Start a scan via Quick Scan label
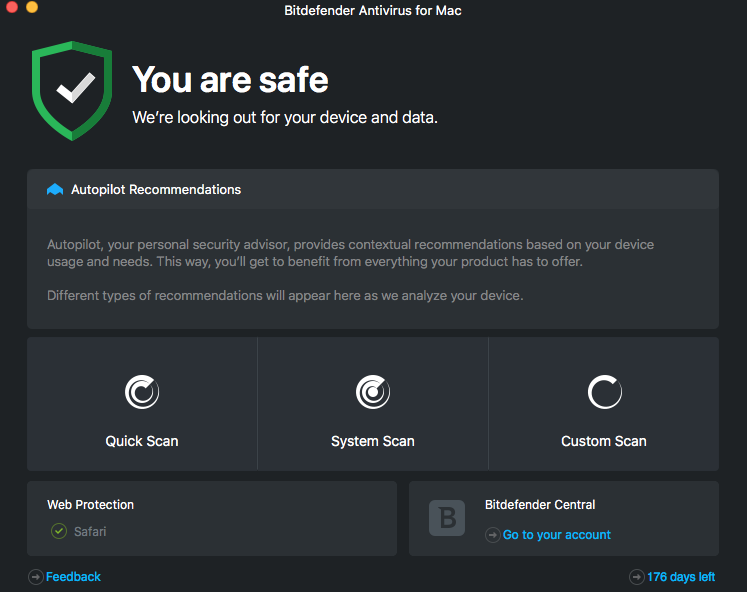This screenshot has width=747, height=592. coord(142,441)
